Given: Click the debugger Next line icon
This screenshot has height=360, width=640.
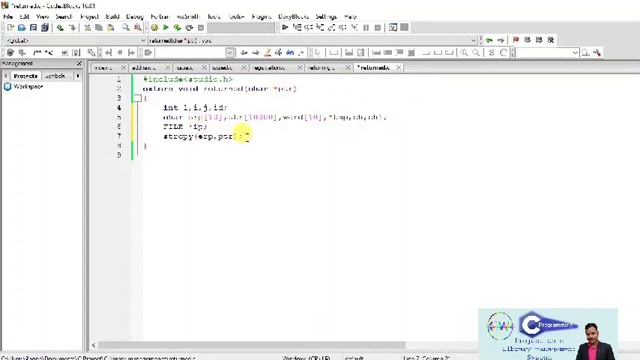Looking at the screenshot, I should click(x=309, y=27).
